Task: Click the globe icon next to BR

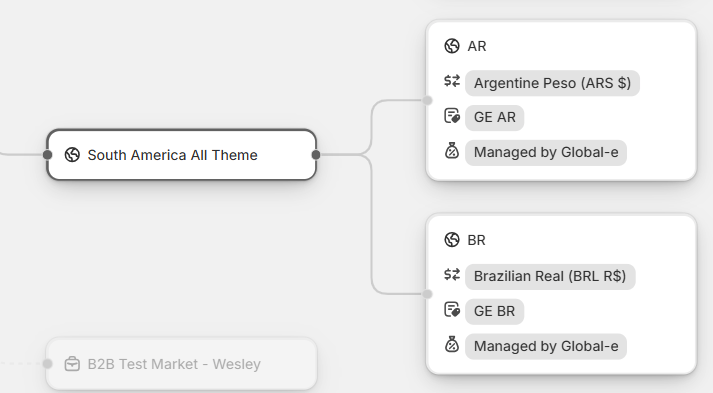Action: (x=452, y=240)
